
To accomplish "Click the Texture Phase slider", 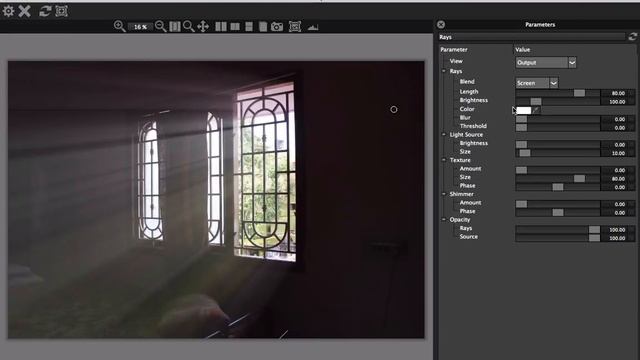I will click(558, 187).
